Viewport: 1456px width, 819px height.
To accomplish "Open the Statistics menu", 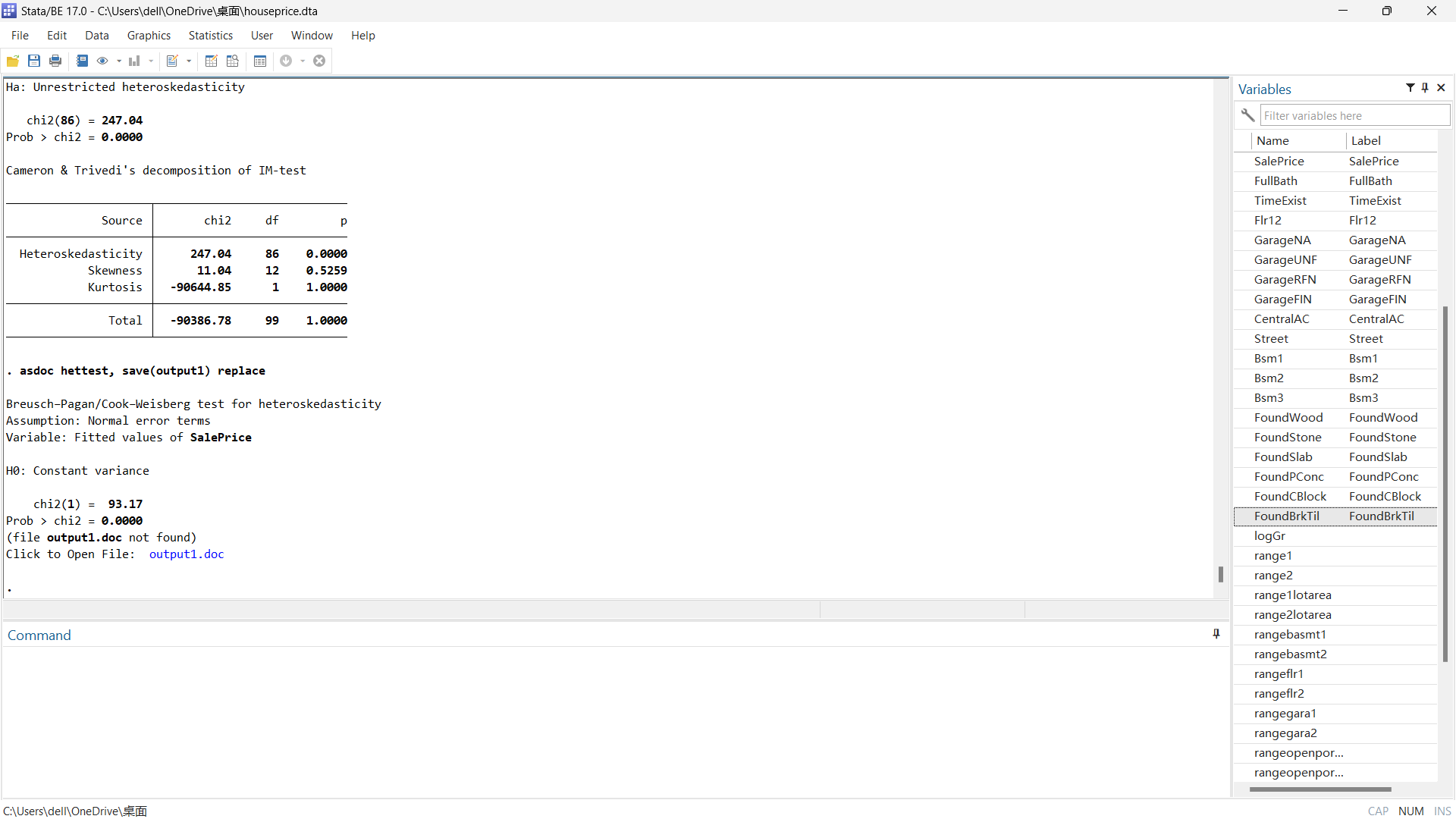I will [x=210, y=36].
